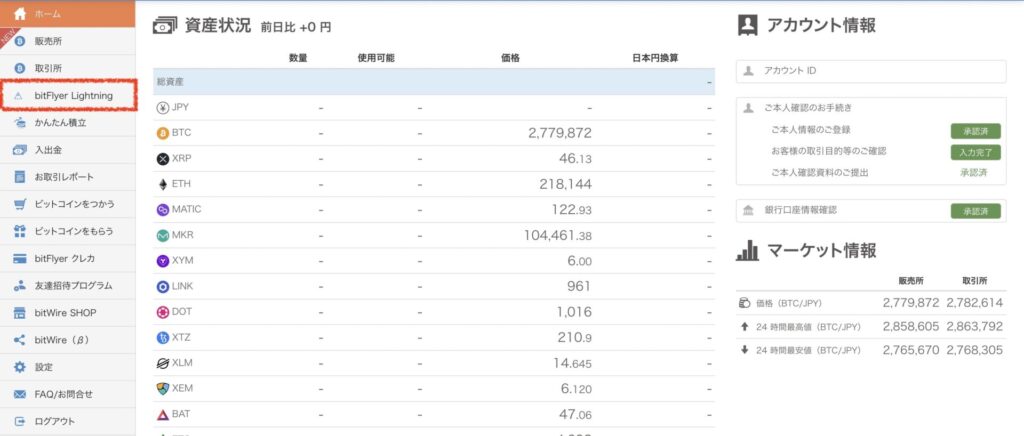
Task: Click the 使用可能 column header
Action: click(376, 58)
